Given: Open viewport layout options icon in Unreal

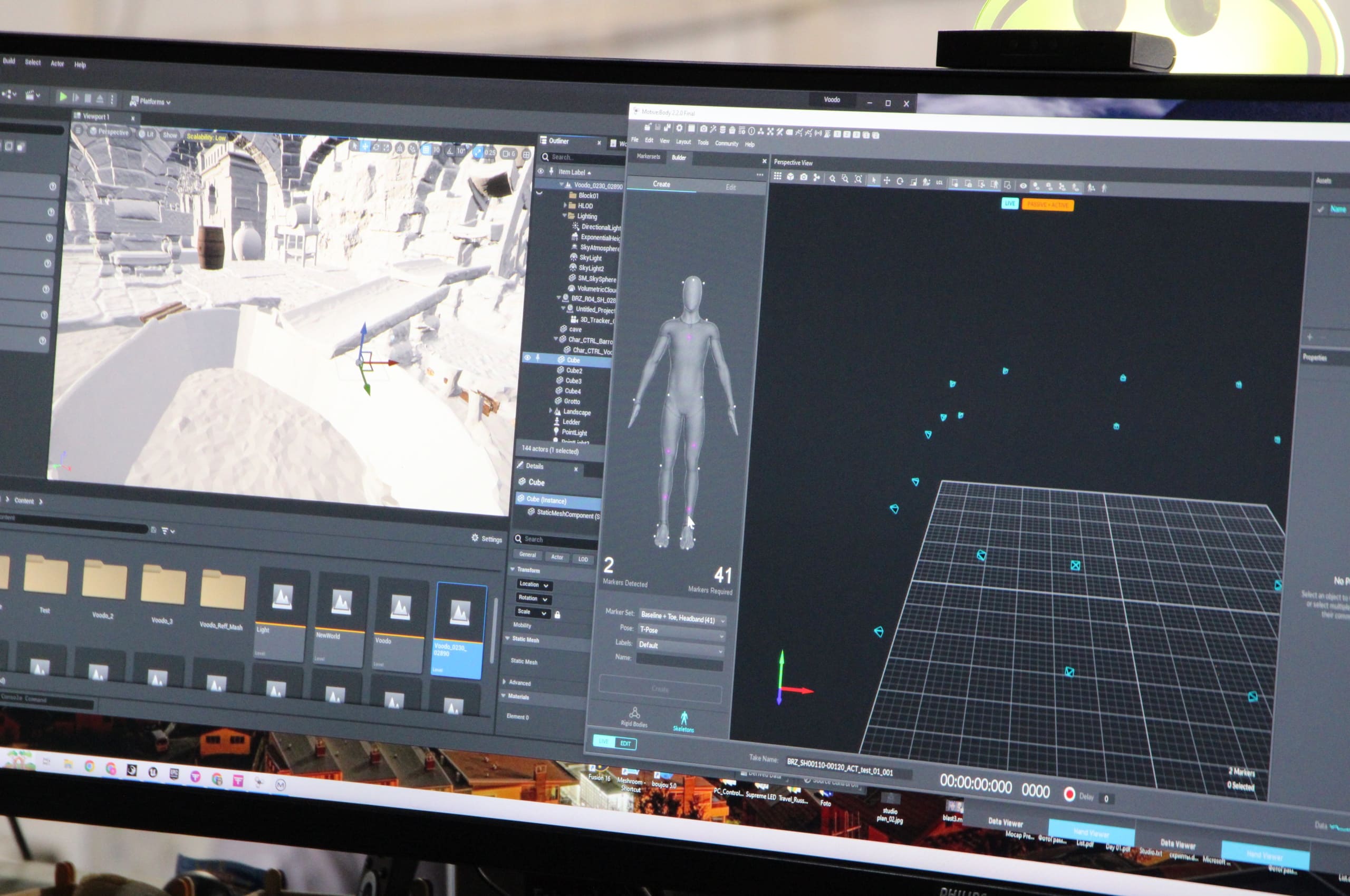Looking at the screenshot, I should click(526, 154).
